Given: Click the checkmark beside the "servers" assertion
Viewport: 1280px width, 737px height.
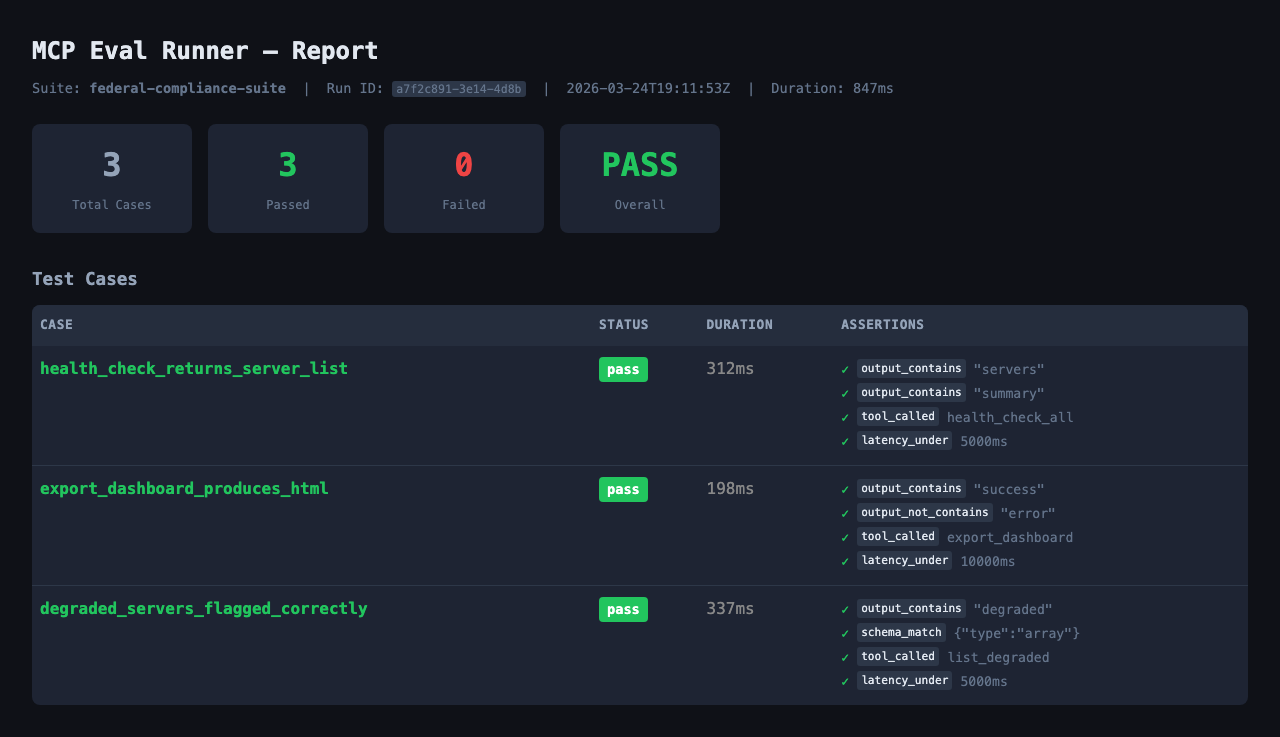Looking at the screenshot, I should (x=844, y=368).
